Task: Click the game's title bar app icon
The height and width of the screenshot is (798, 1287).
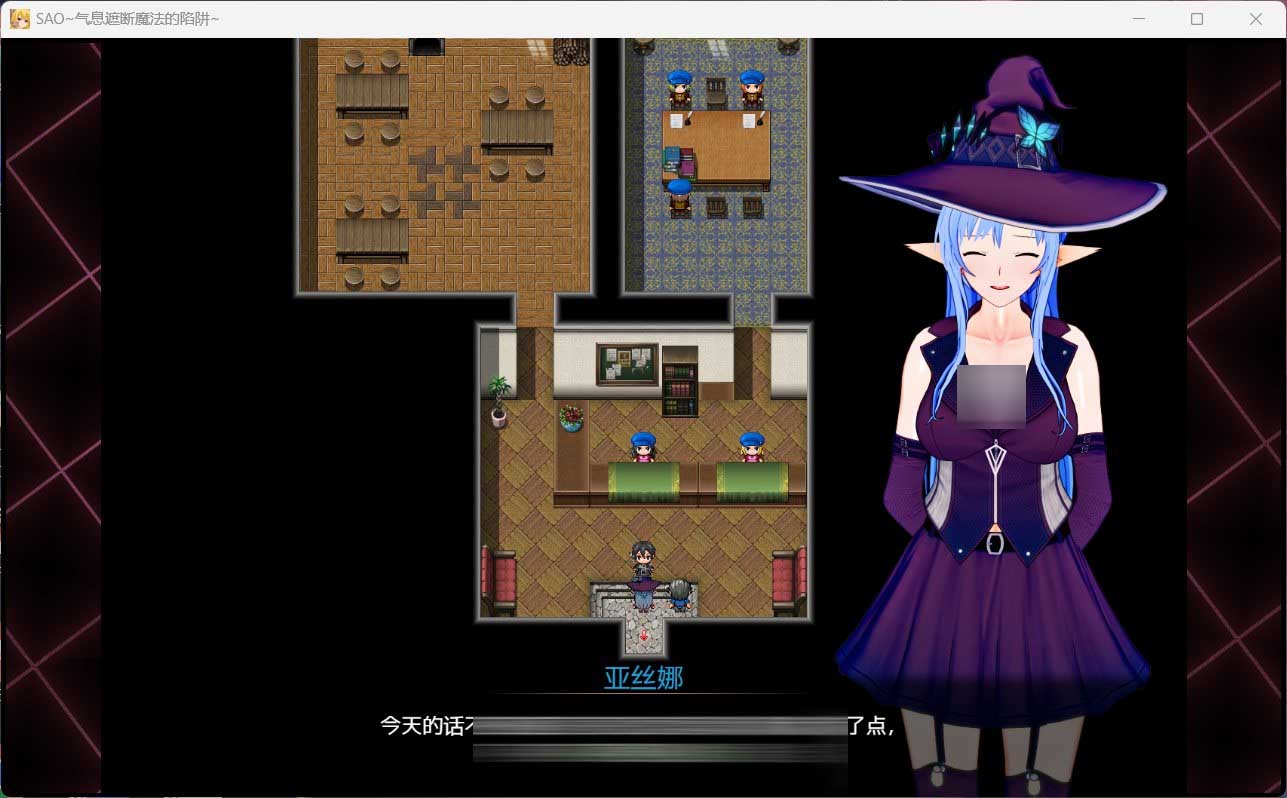Action: pos(19,19)
